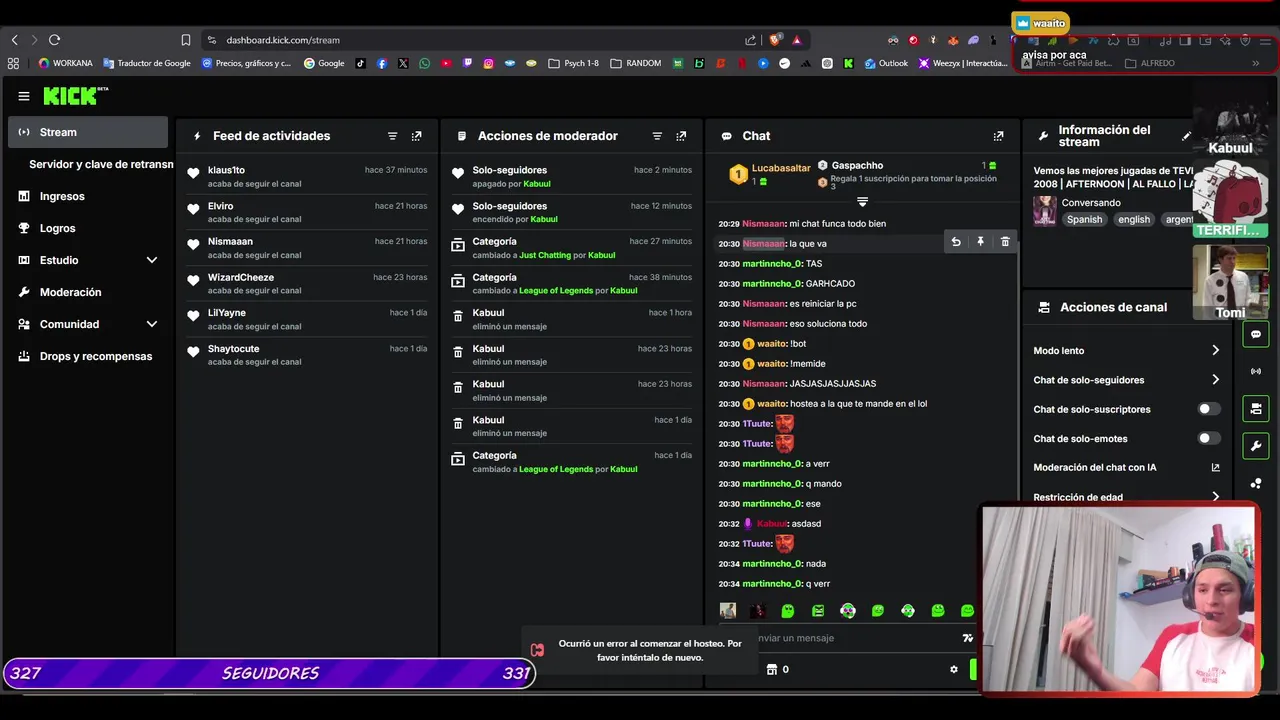Open the Outlook bookmark
This screenshot has height=720, width=1280.
(x=886, y=63)
